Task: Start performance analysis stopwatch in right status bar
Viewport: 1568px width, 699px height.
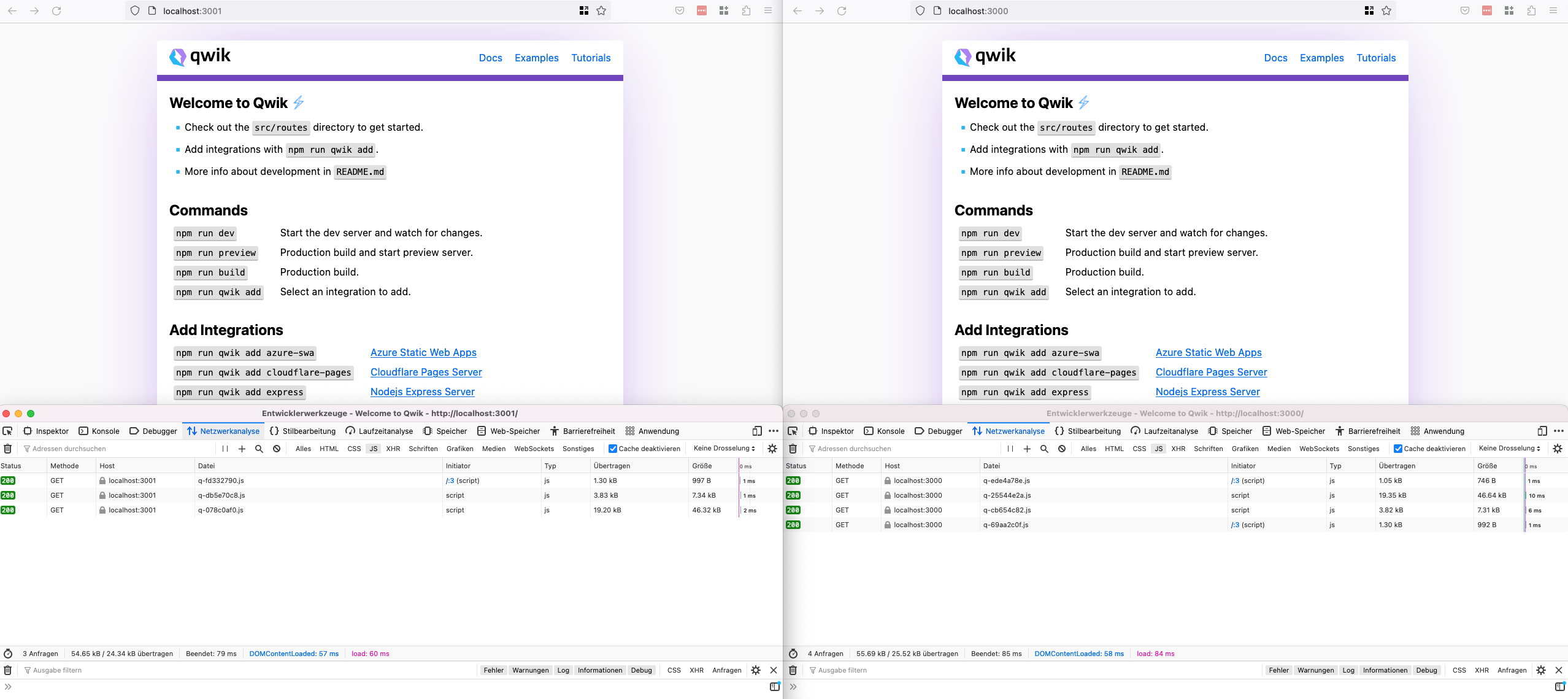Action: [793, 654]
